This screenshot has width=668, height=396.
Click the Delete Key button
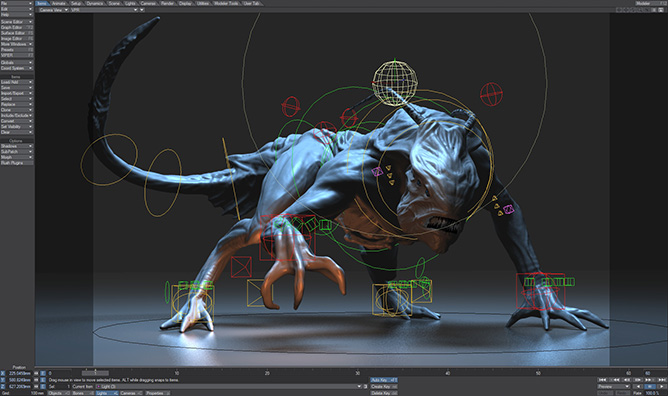384,393
